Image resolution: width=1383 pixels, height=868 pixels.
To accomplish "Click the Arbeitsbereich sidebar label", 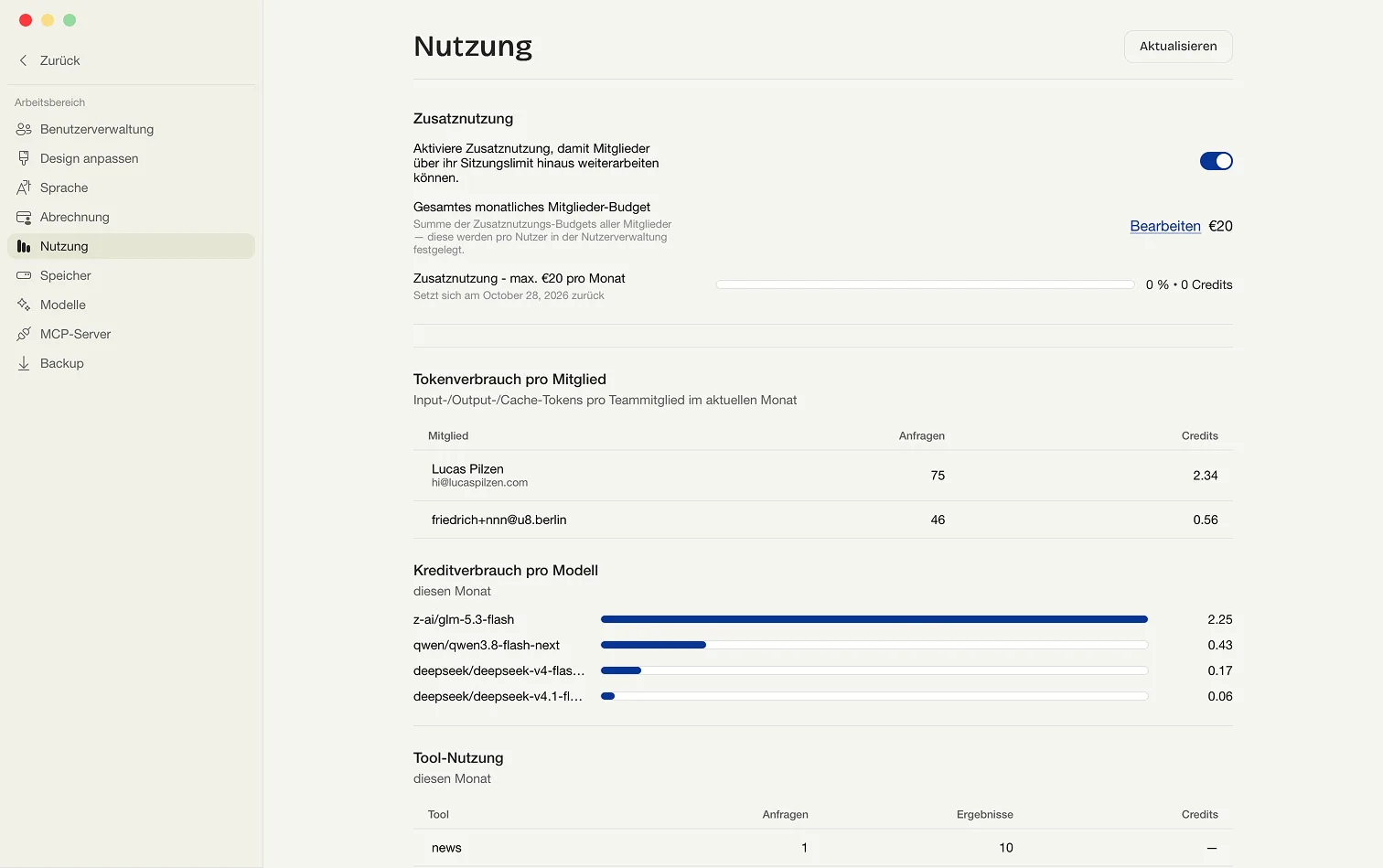I will pyautogui.click(x=49, y=102).
